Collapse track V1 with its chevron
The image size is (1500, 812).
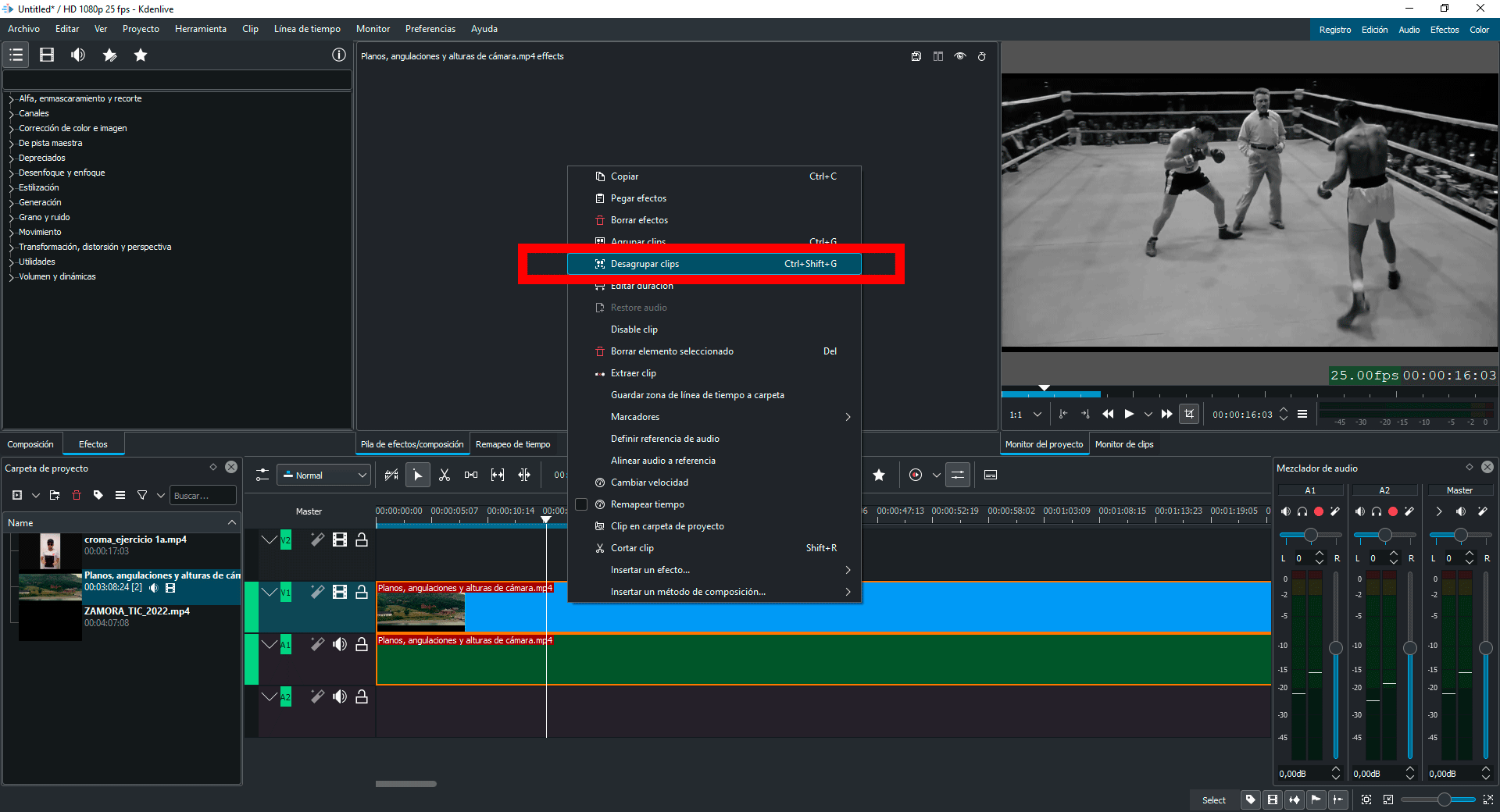coord(269,592)
